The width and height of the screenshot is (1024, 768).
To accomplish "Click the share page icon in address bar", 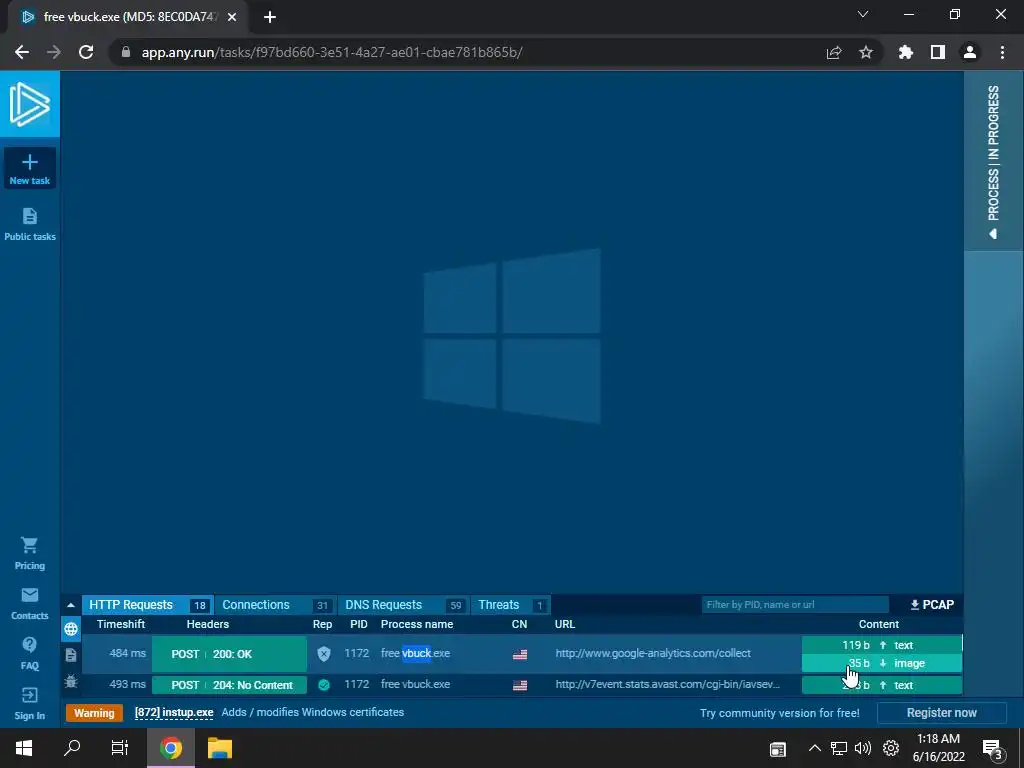I will click(833, 52).
